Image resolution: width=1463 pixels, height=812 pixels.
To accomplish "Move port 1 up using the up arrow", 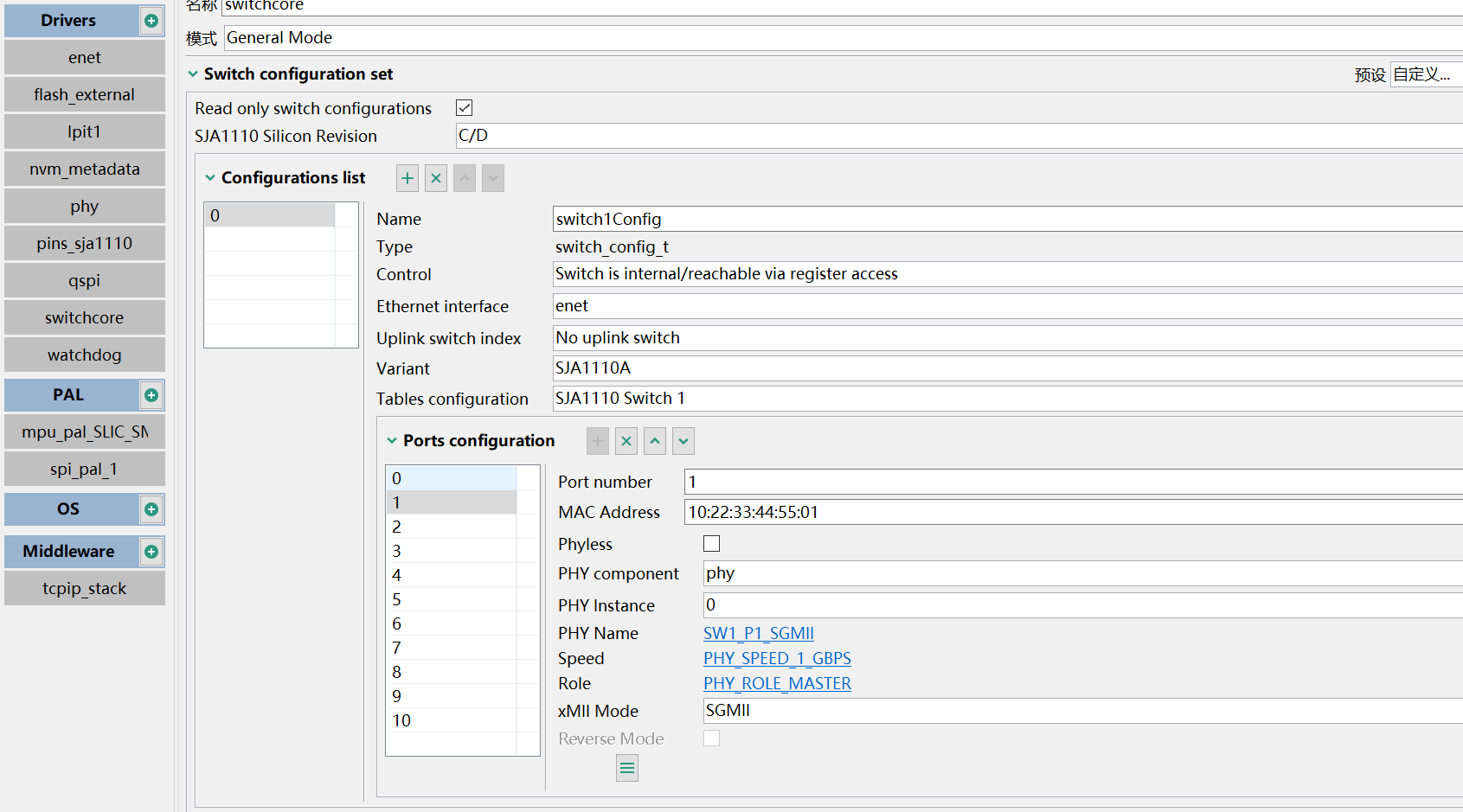I will pos(654,441).
